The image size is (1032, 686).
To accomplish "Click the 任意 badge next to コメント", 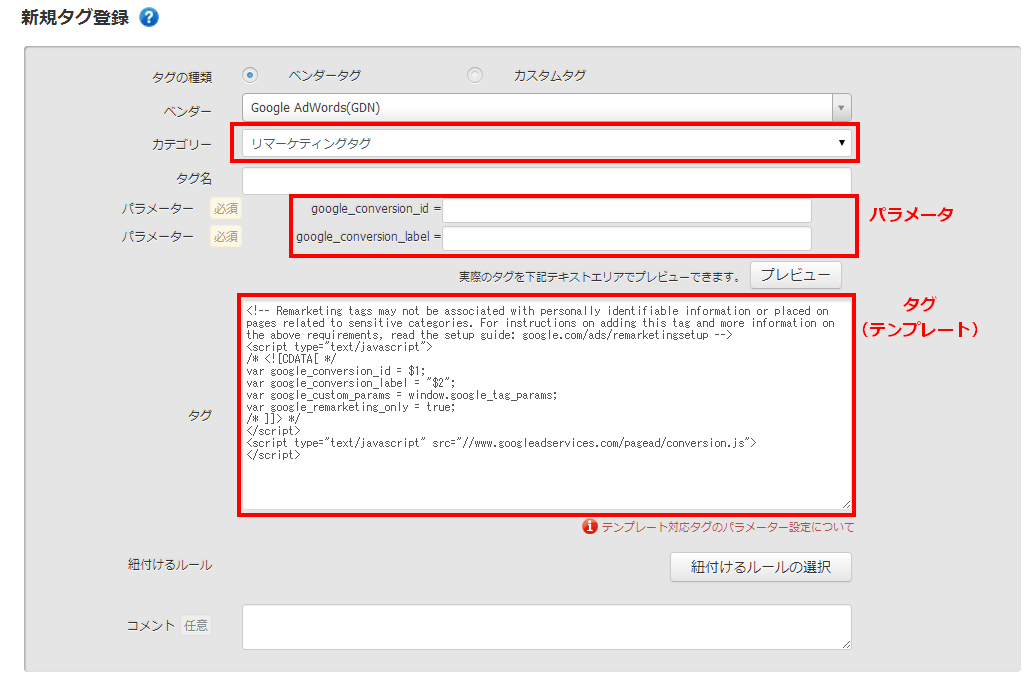I will pos(196,625).
